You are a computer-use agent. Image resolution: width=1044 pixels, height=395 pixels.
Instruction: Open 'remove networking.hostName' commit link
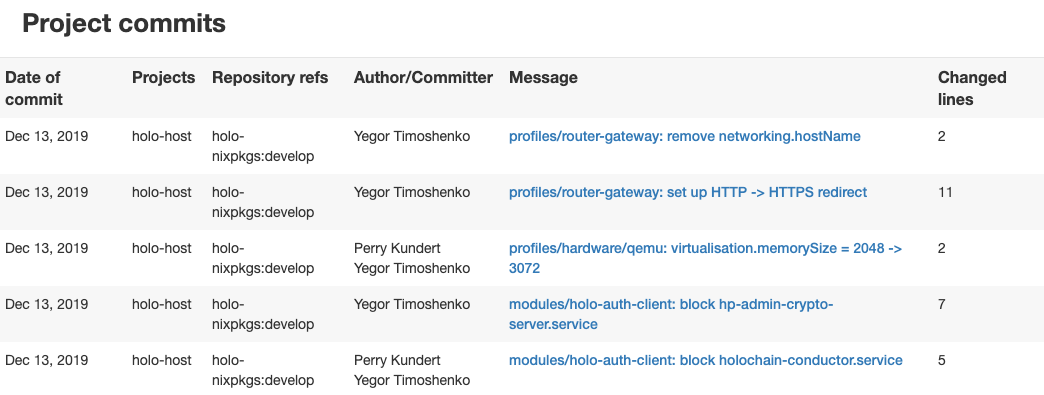click(x=684, y=137)
